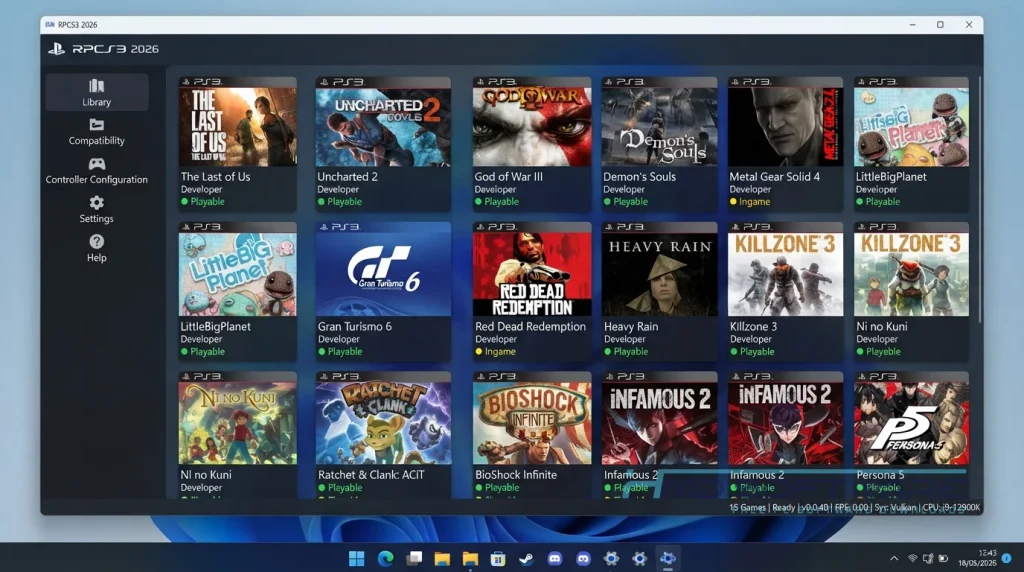Click the PS3 badge above Gran Turismo 6

point(340,227)
